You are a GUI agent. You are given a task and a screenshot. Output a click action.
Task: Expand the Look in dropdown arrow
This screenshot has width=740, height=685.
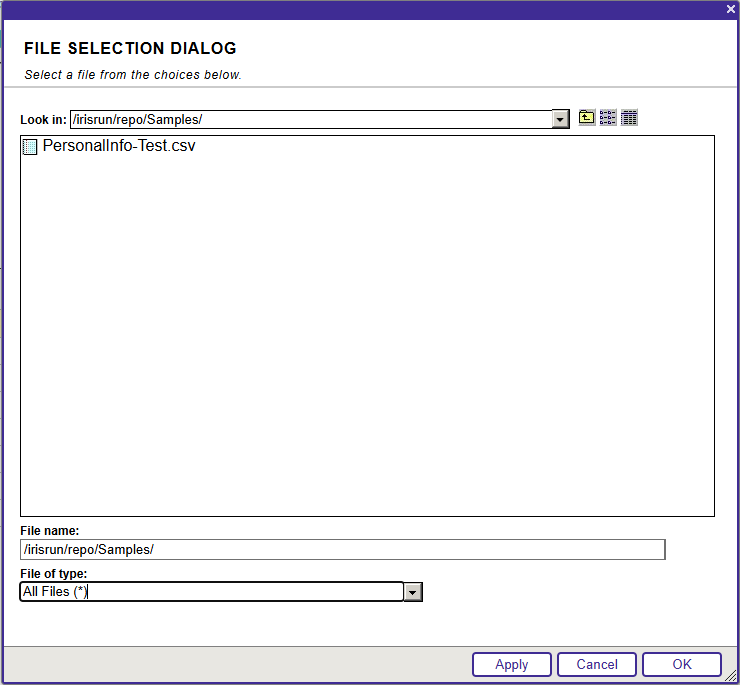tap(560, 120)
